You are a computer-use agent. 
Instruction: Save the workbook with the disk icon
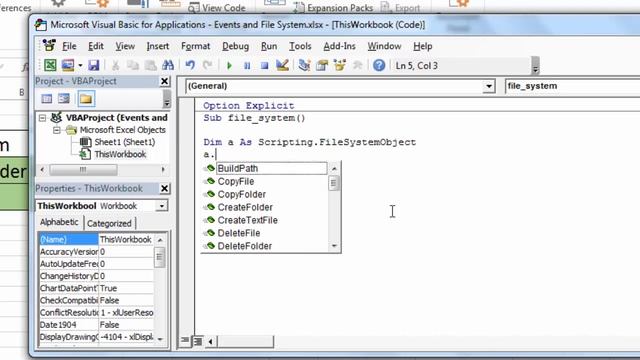[x=93, y=65]
